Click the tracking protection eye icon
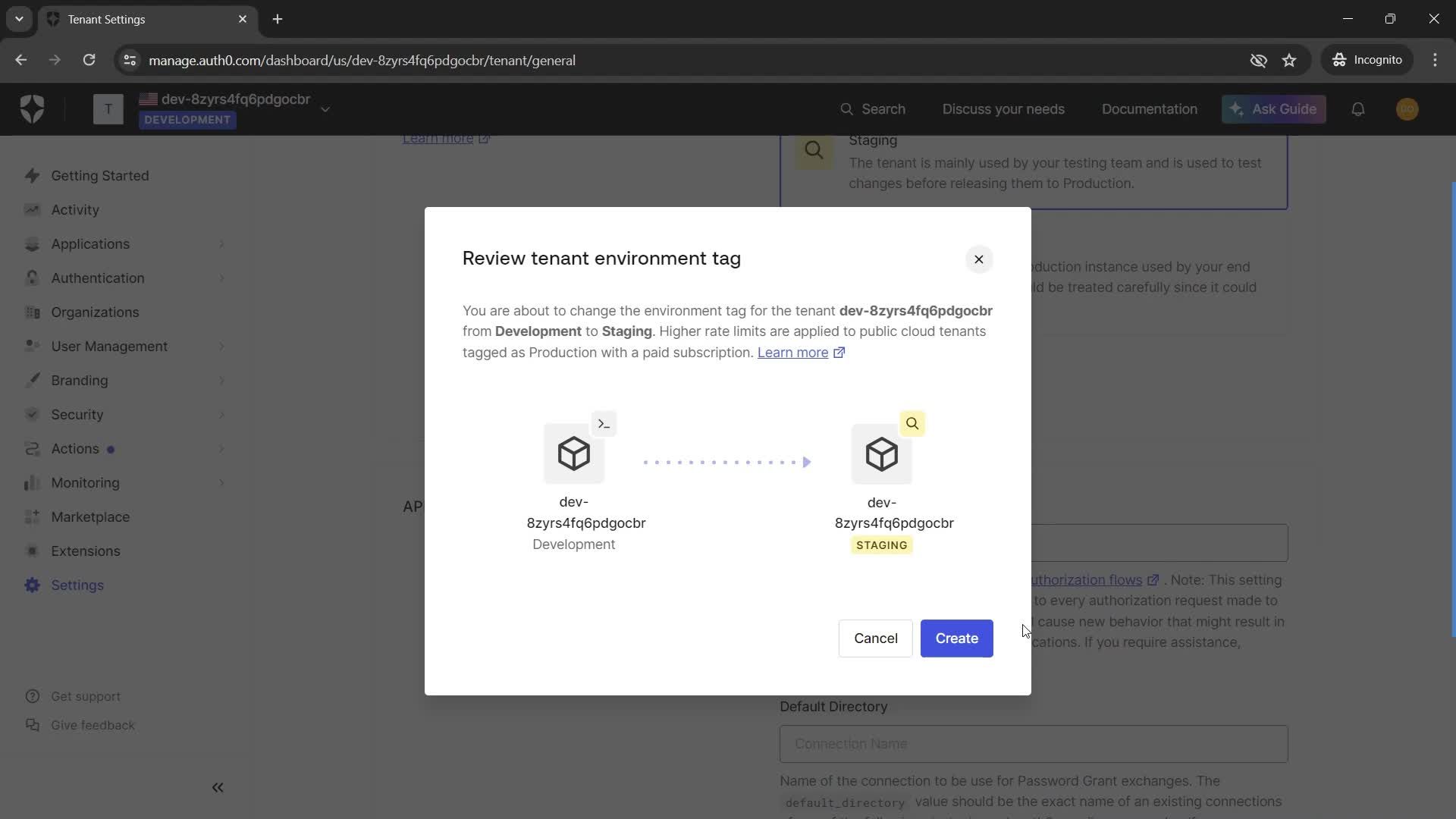 click(x=1258, y=60)
